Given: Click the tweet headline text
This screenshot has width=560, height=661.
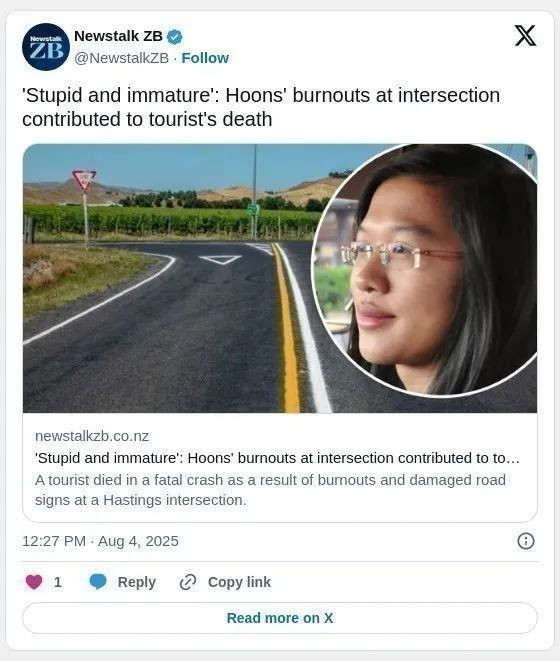Looking at the screenshot, I should (x=261, y=107).
